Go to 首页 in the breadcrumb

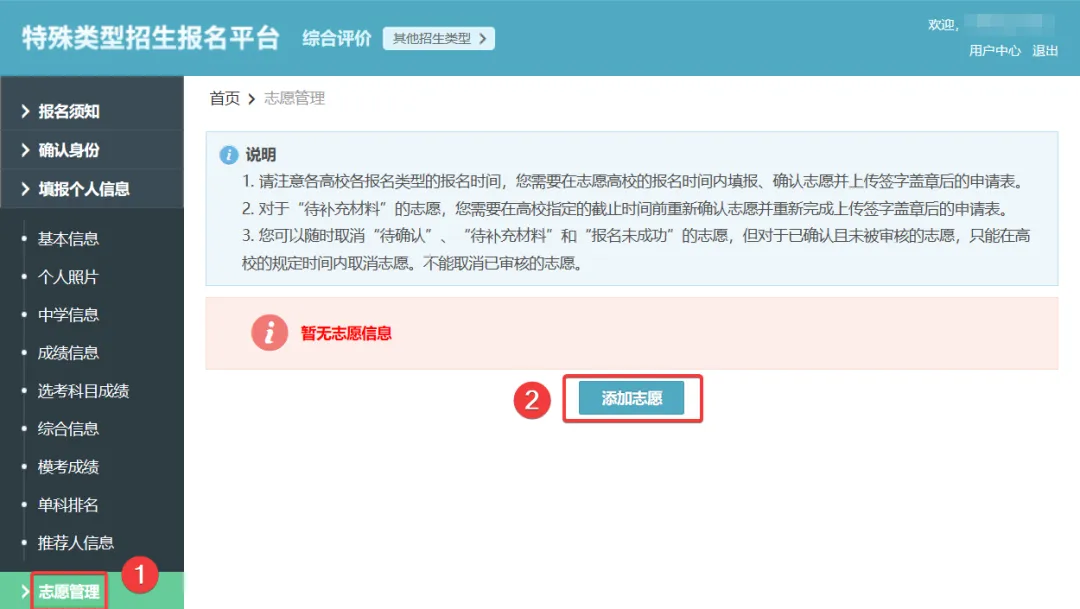(224, 98)
